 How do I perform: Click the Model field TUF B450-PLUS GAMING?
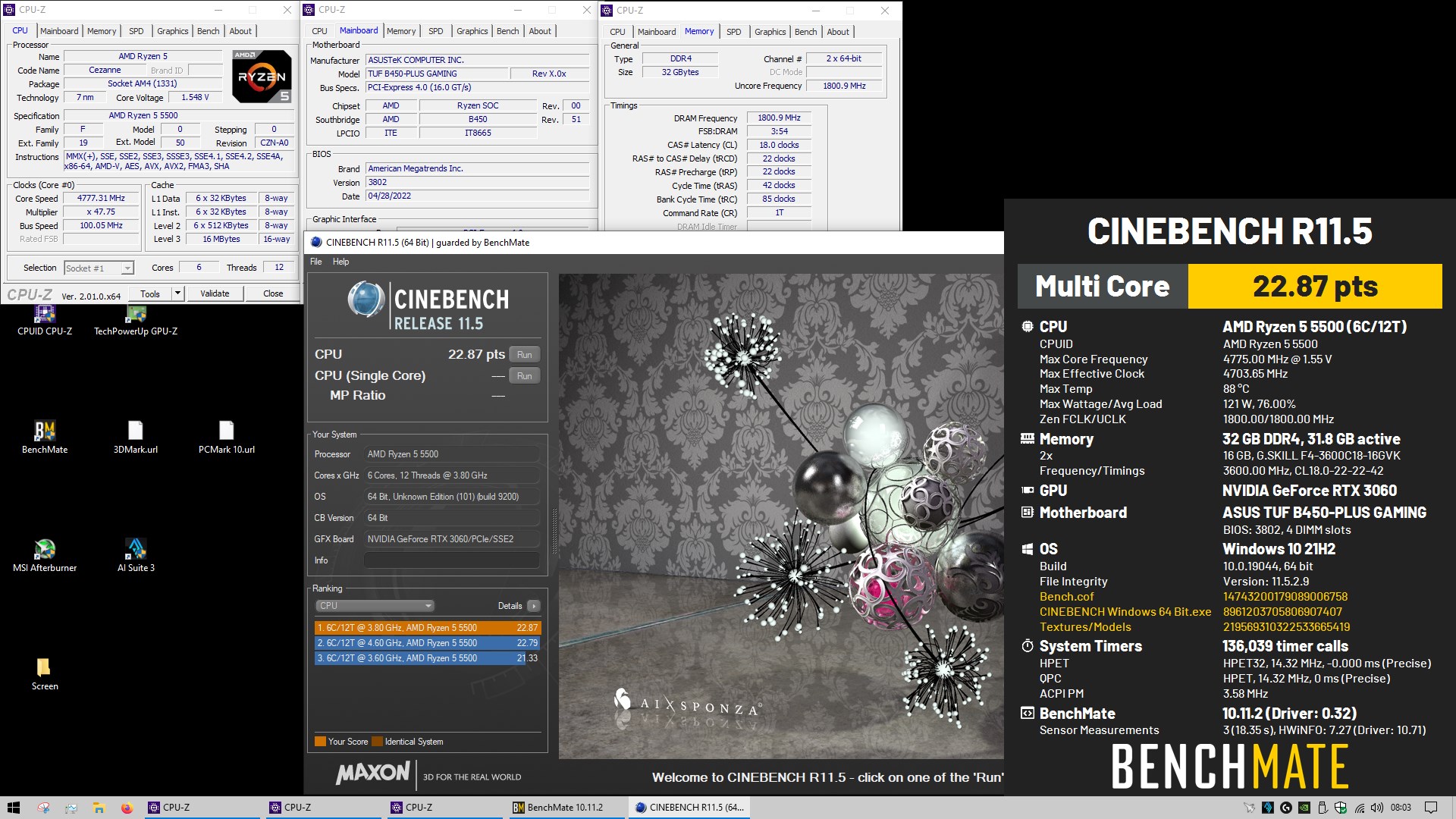click(437, 74)
